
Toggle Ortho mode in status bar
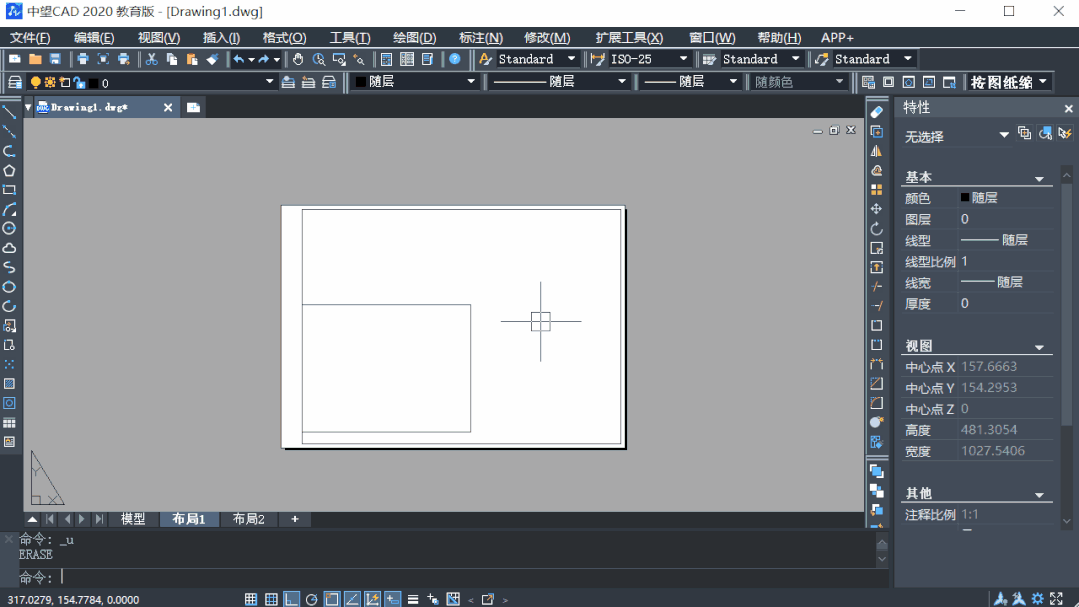(291, 599)
